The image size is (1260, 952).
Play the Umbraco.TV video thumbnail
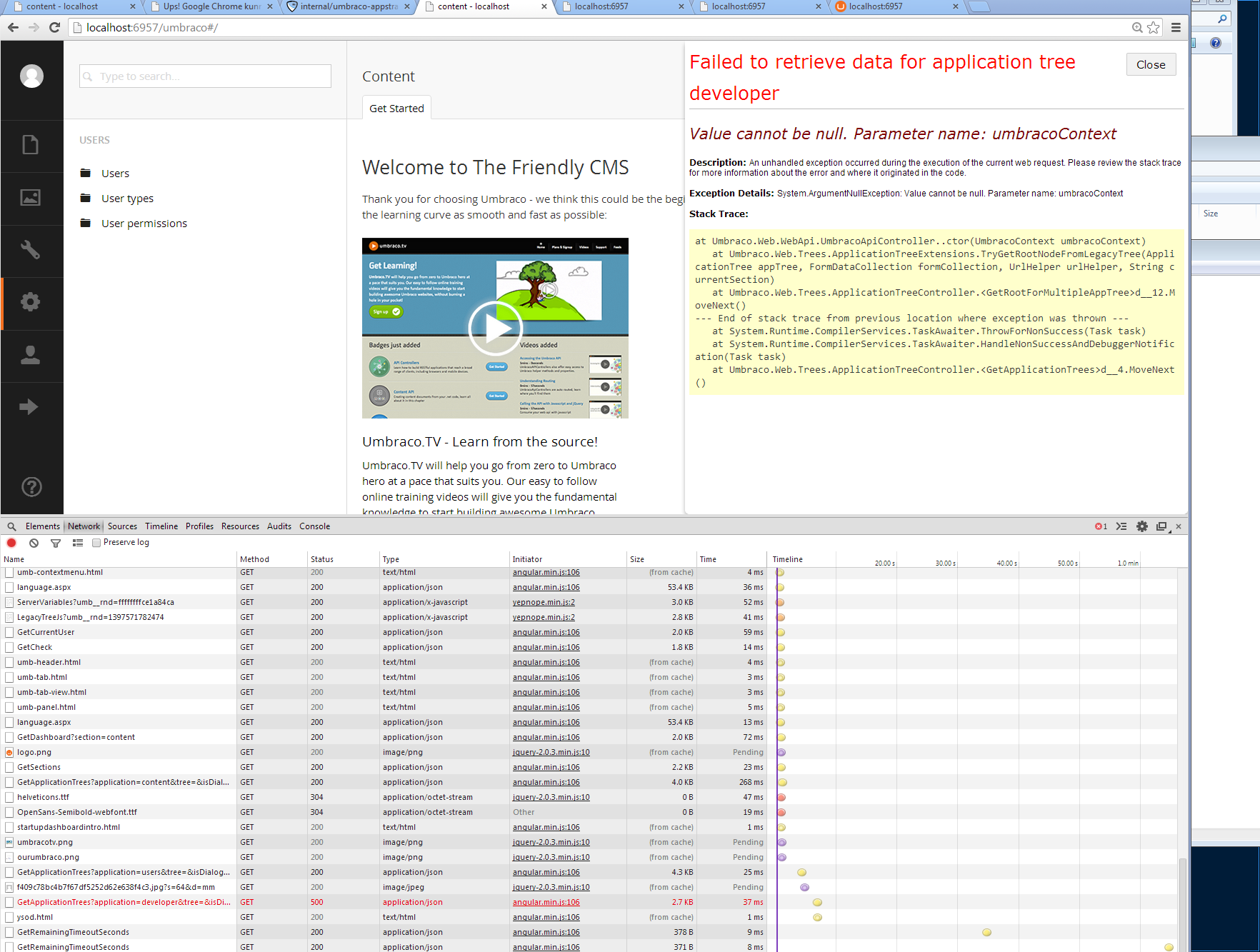pyautogui.click(x=495, y=328)
